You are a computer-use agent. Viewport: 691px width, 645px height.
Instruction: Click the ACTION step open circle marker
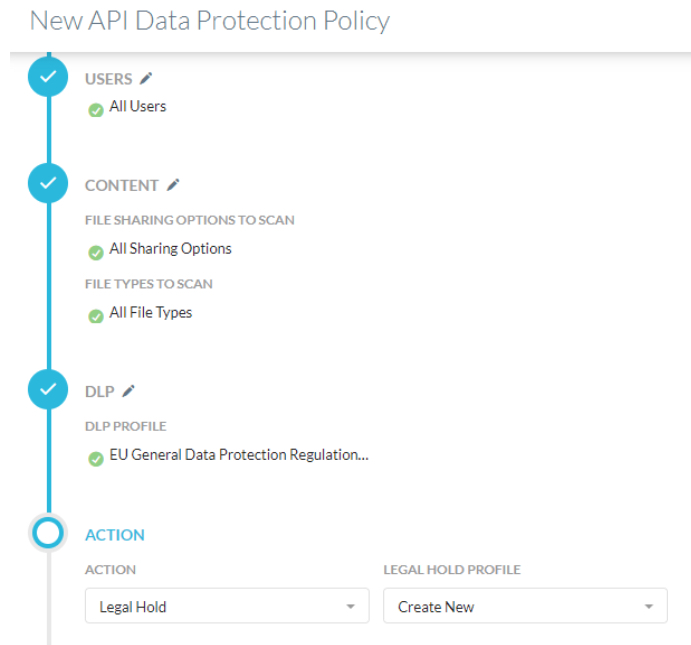[48, 533]
